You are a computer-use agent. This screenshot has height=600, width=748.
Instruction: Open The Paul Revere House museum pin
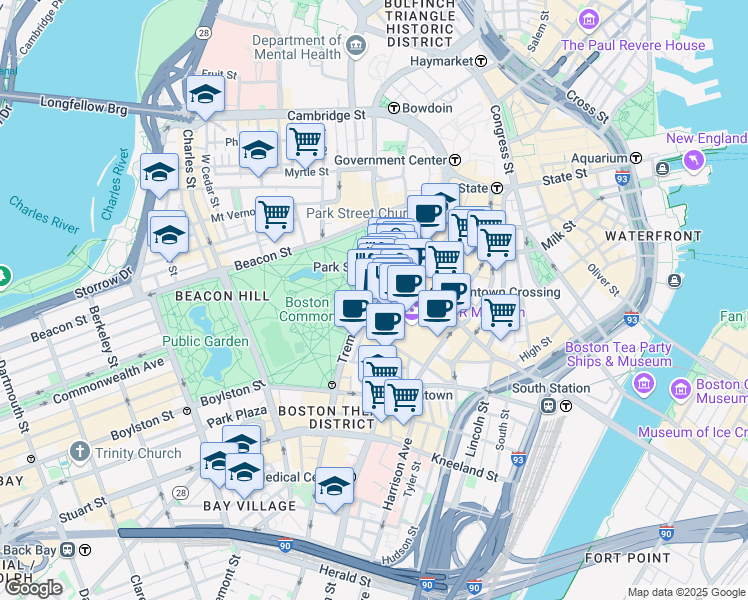pos(589,20)
